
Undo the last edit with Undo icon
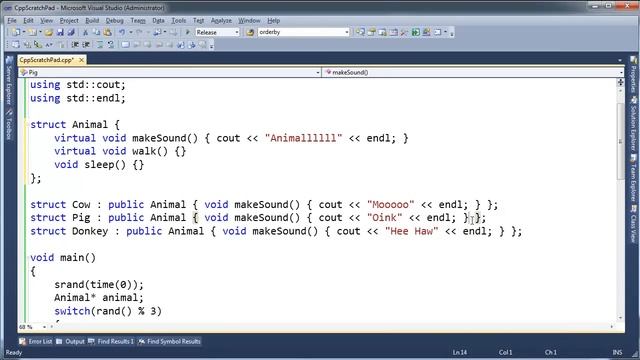point(122,32)
